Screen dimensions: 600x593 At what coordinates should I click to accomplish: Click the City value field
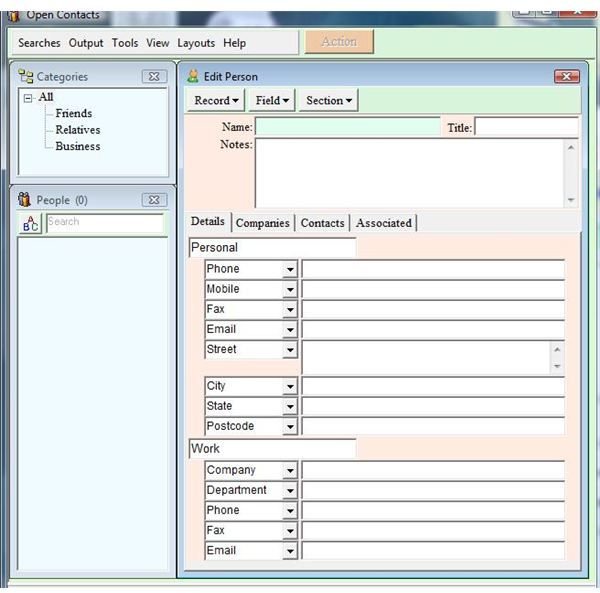433,386
